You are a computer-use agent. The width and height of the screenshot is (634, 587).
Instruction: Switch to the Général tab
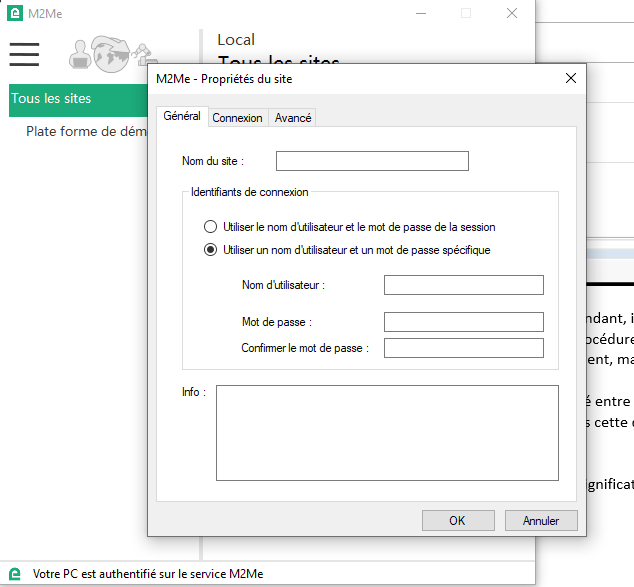tap(181, 117)
